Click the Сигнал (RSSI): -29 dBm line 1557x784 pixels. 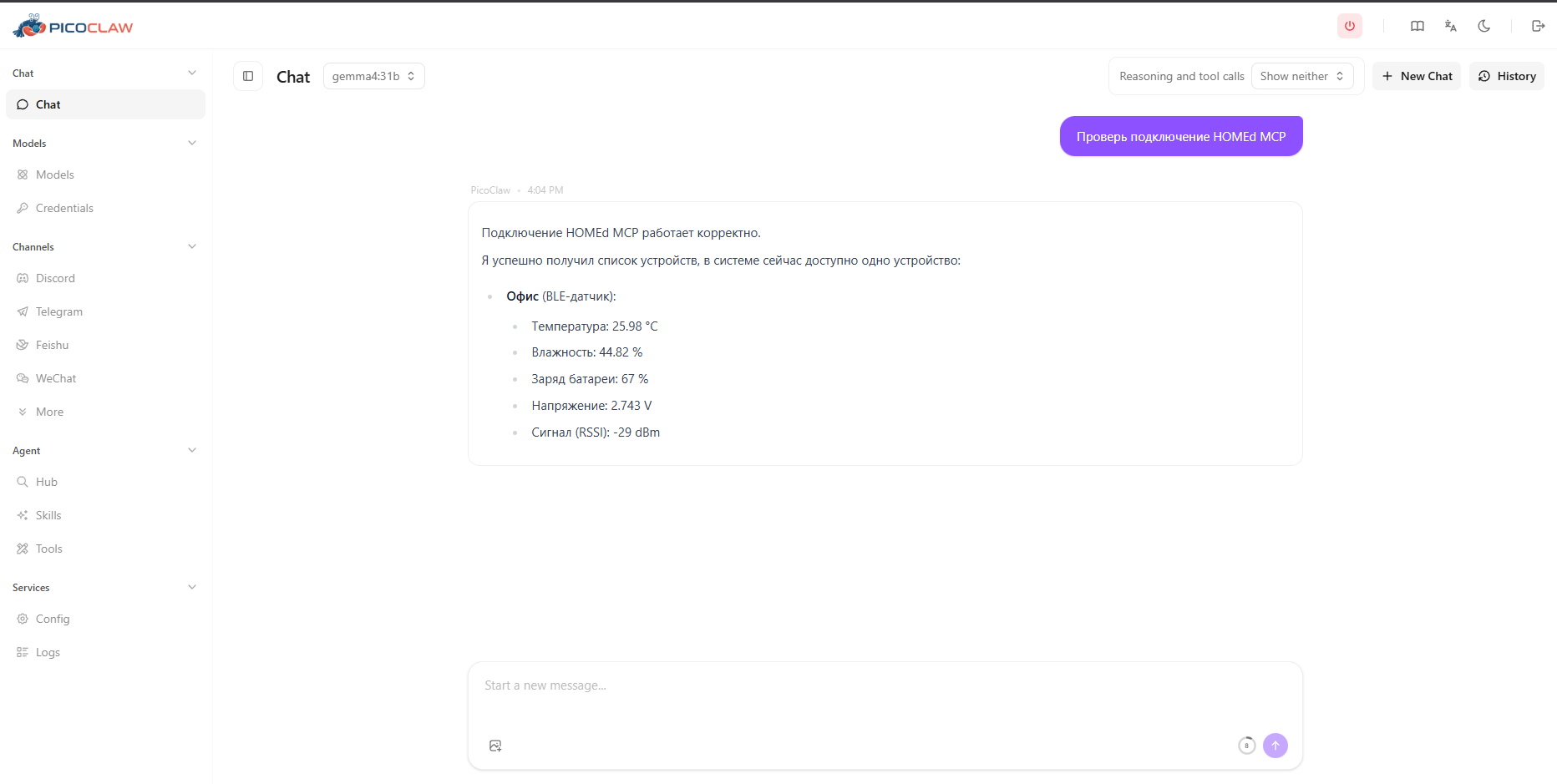[596, 432]
